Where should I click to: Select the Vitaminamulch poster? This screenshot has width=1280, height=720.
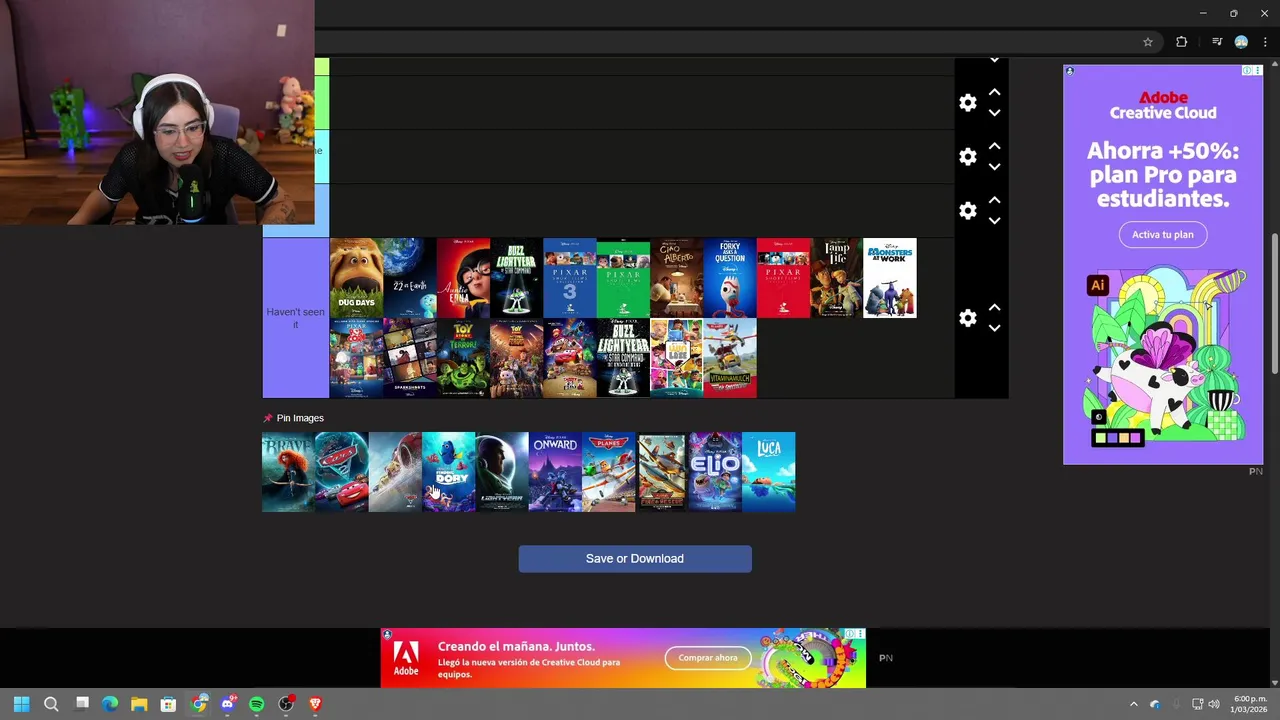[730, 358]
